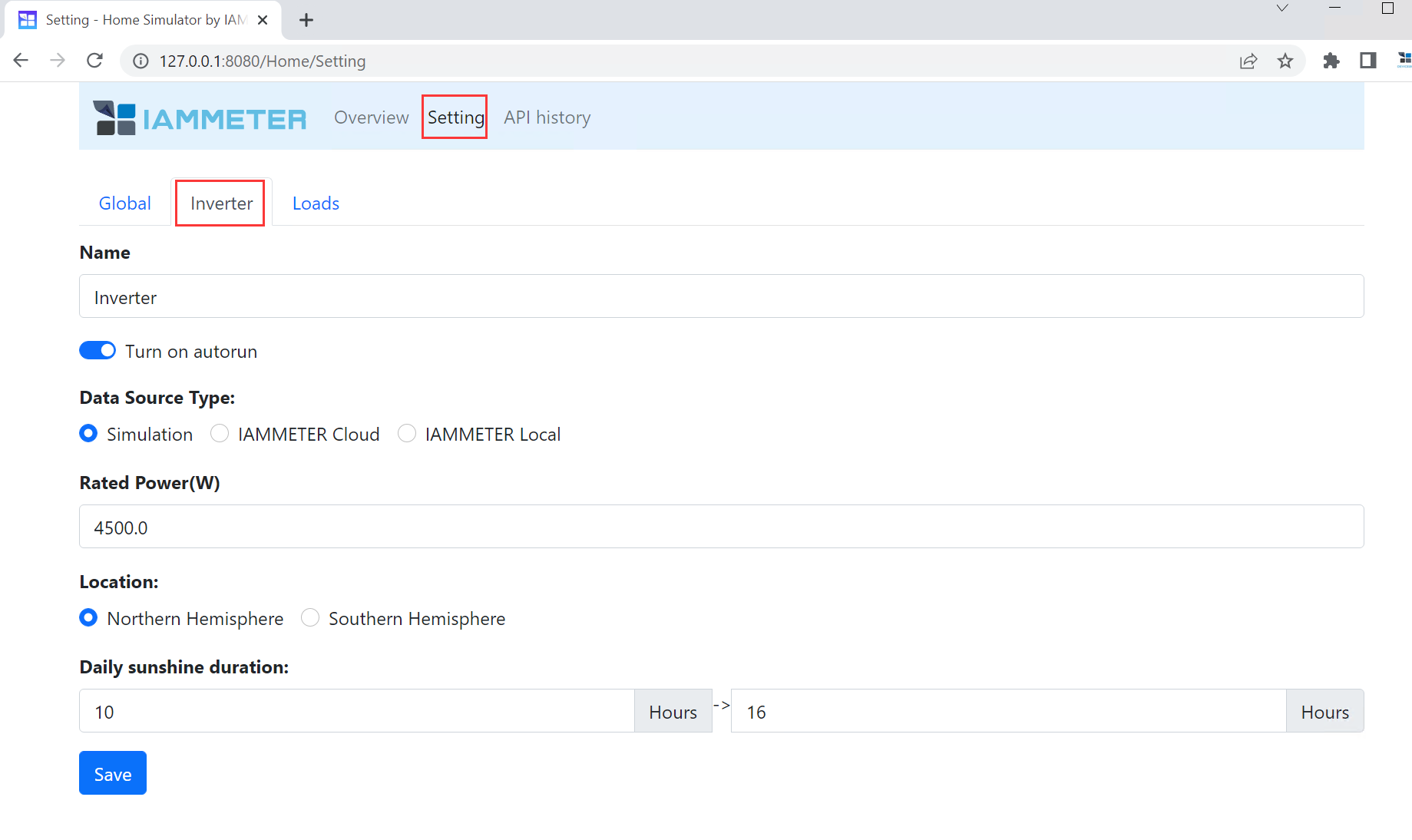Click the browser back arrow
Viewport: 1412px width, 840px height.
21,61
